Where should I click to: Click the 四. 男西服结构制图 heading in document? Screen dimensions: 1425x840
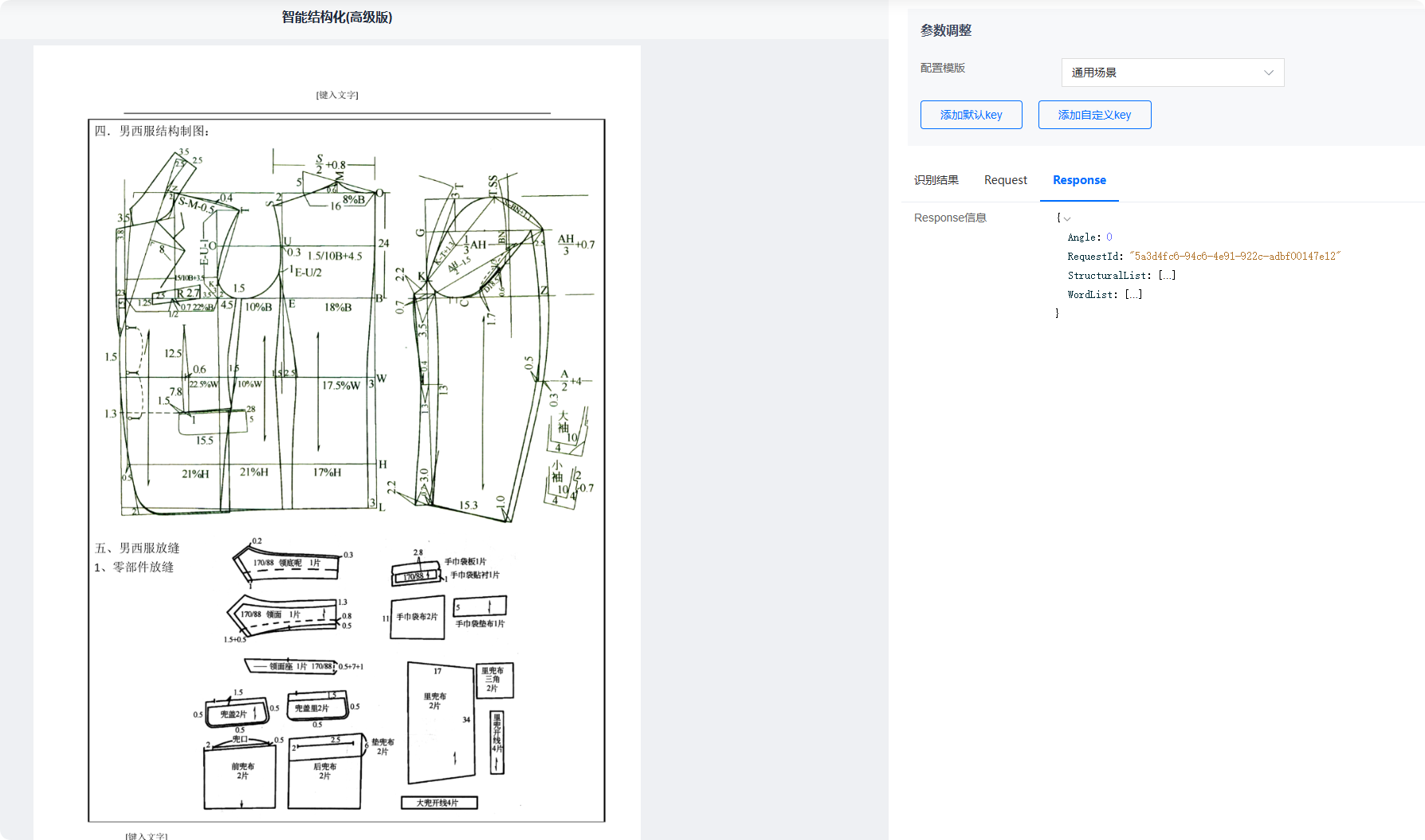click(151, 131)
